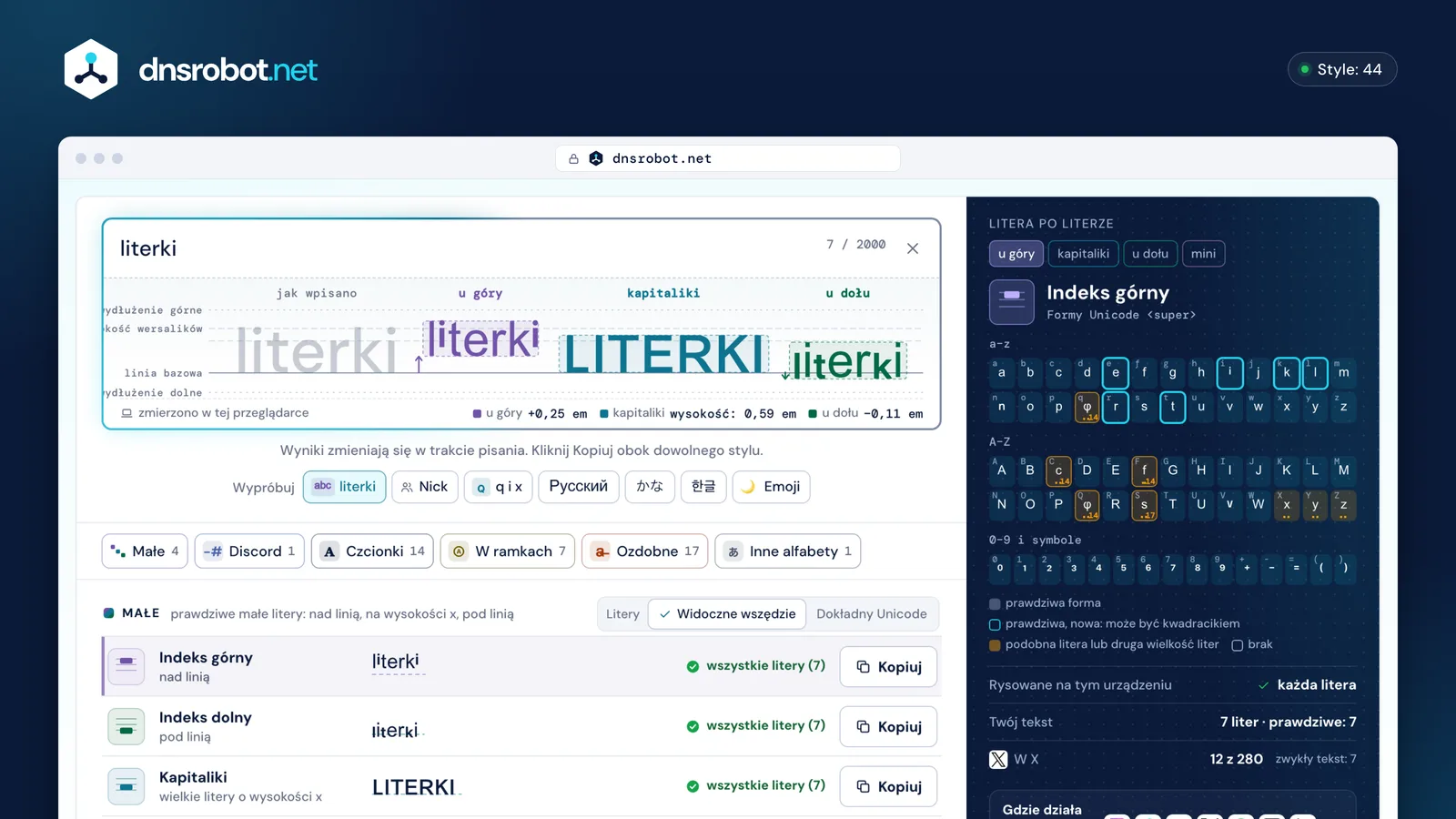Copy the Kapitaliki style
Image resolution: width=1456 pixels, height=819 pixels.
tap(888, 787)
